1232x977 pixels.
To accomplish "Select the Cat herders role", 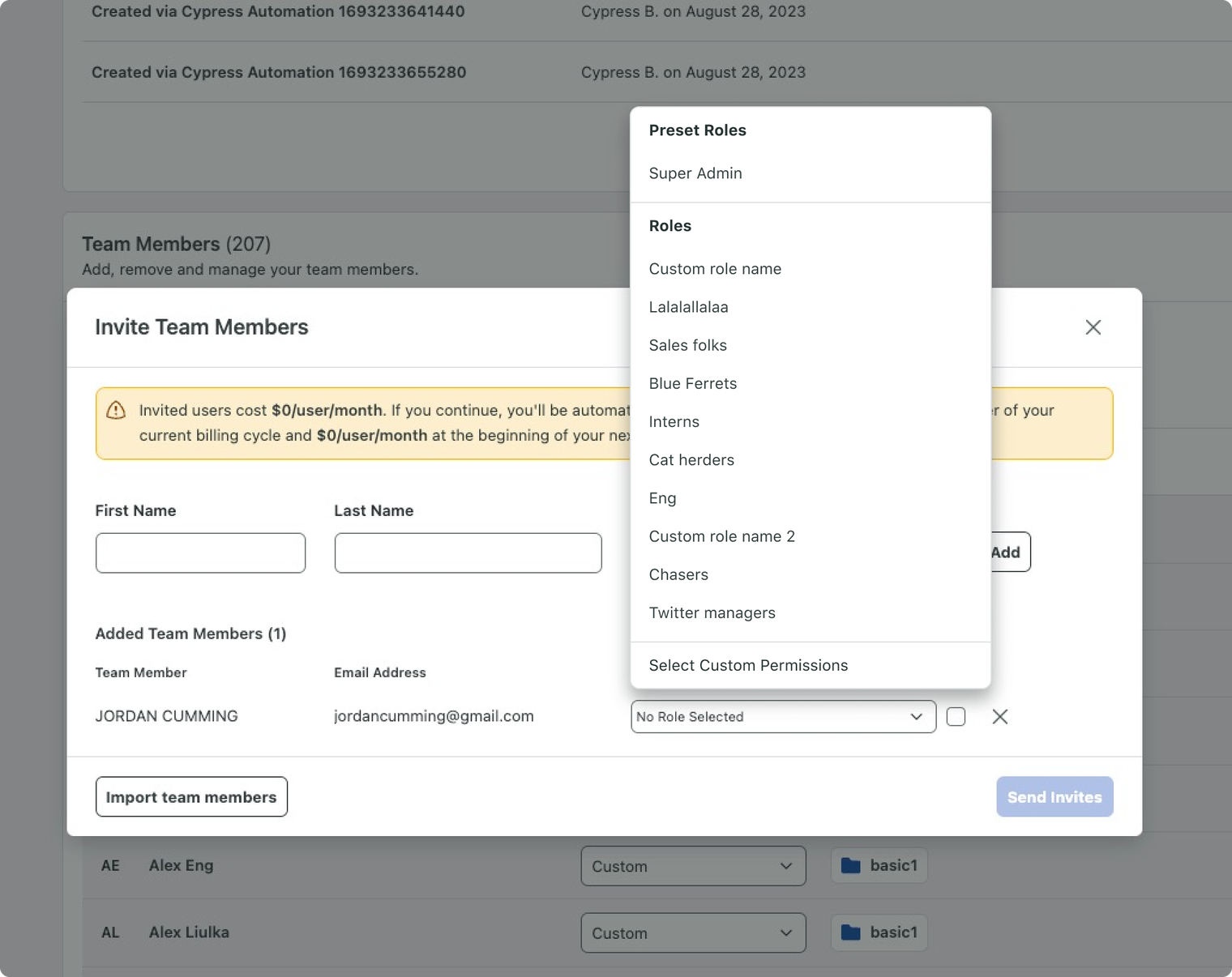I will coord(691,459).
